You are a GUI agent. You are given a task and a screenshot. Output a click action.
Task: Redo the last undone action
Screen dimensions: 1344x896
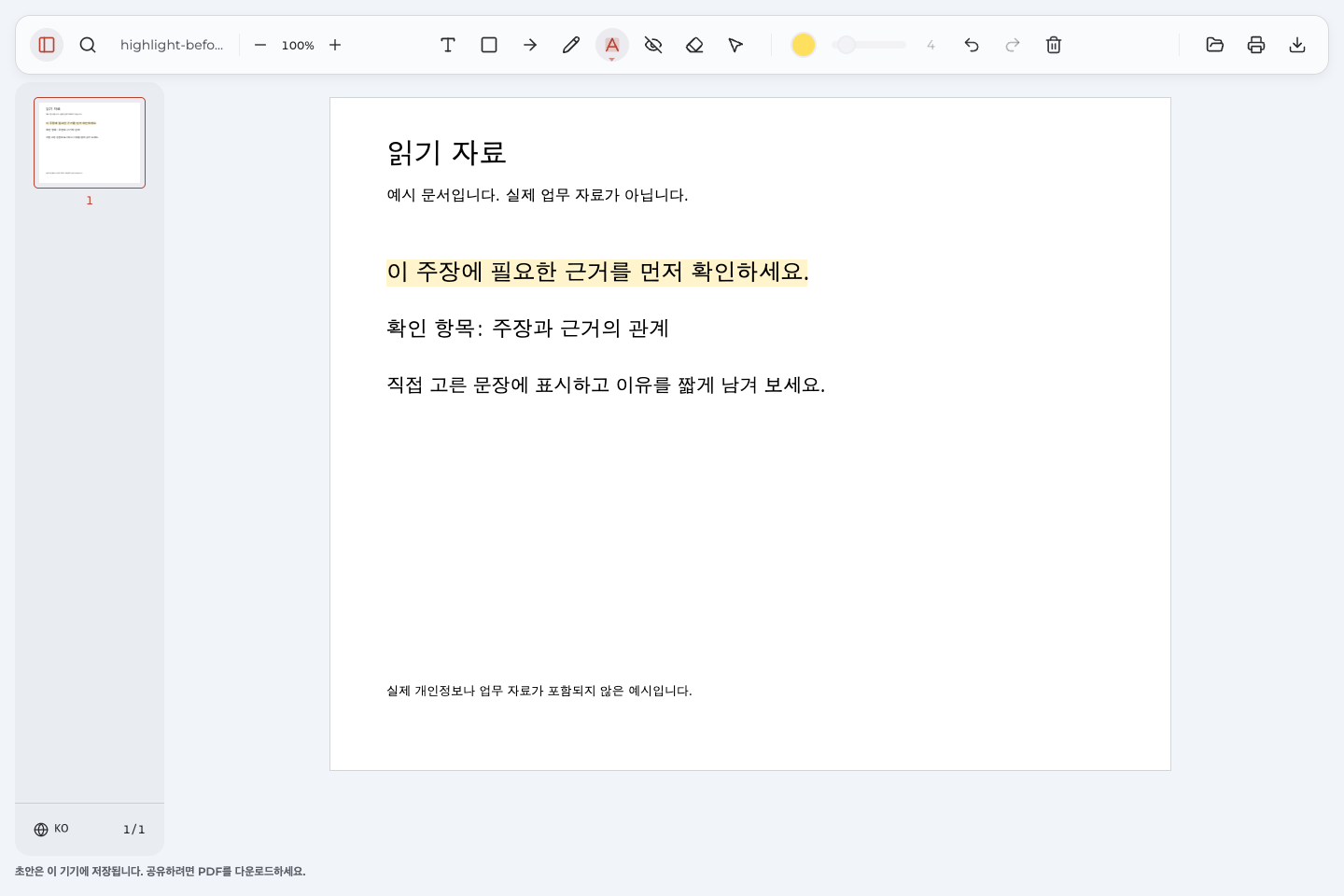tap(1013, 45)
